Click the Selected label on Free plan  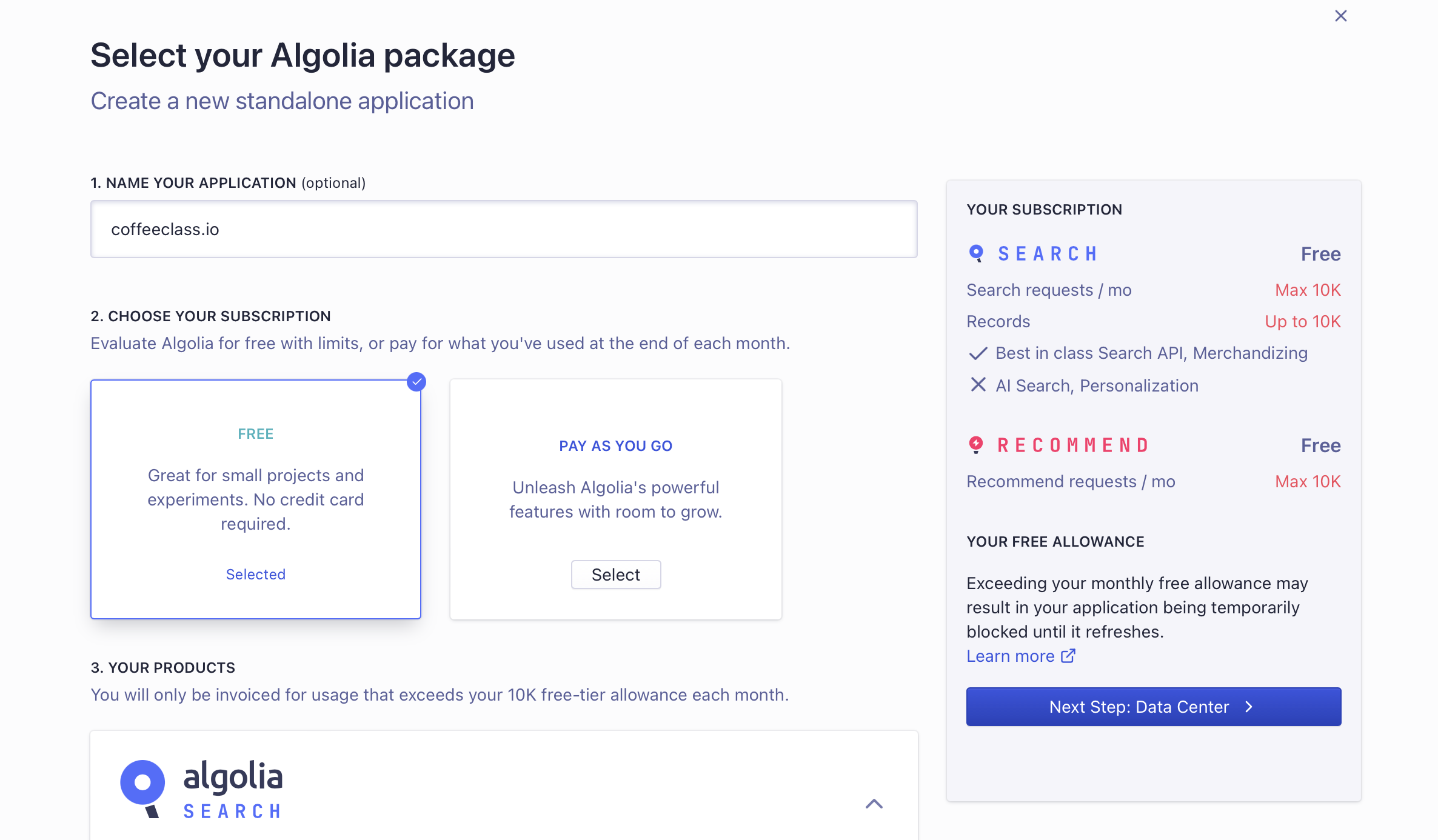pos(255,574)
